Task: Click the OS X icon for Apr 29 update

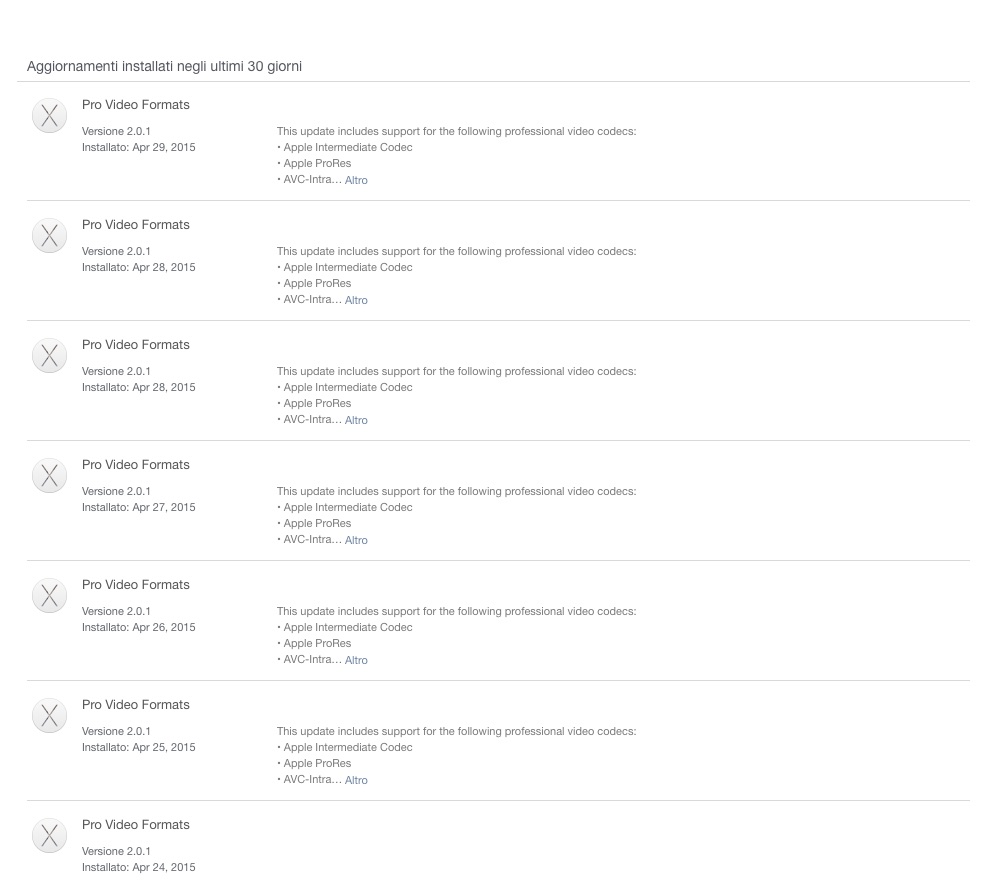Action: click(50, 115)
